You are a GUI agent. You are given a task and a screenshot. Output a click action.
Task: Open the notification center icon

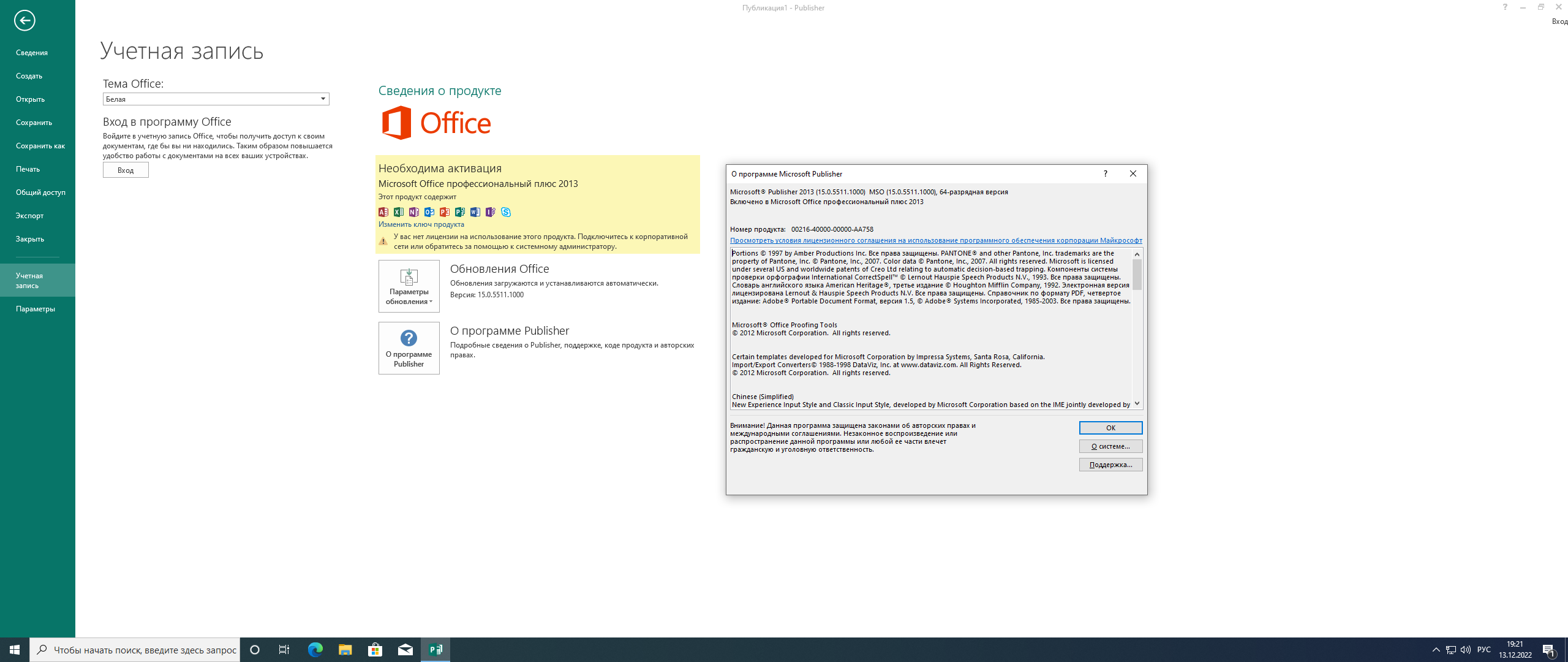(x=1549, y=650)
